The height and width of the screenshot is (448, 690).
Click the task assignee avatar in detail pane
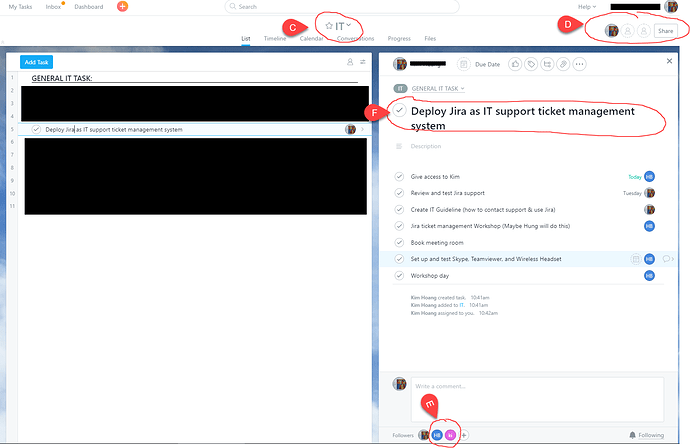tap(400, 64)
